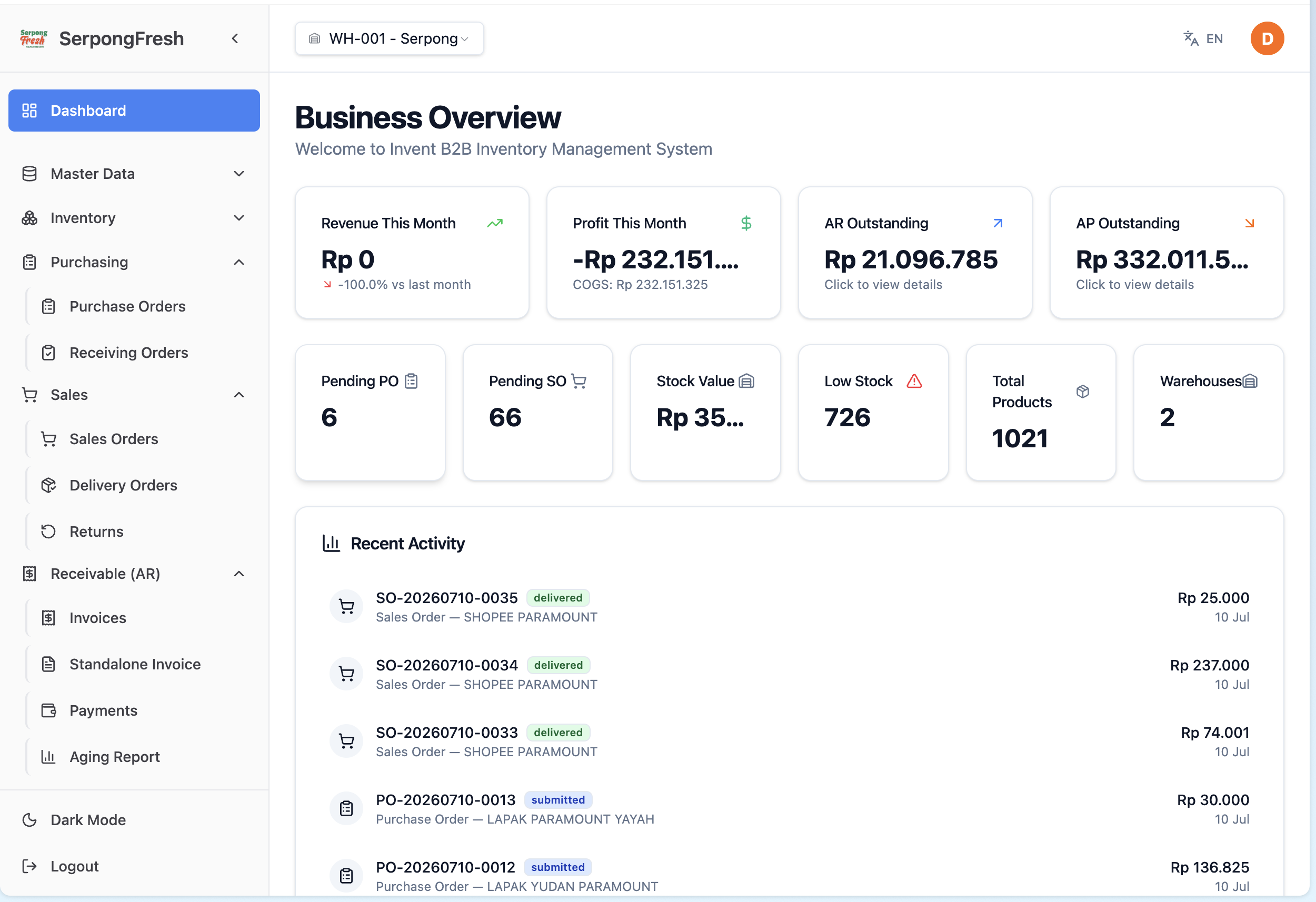The height and width of the screenshot is (902, 1316).
Task: Open the orange user avatar D
Action: 1267,38
